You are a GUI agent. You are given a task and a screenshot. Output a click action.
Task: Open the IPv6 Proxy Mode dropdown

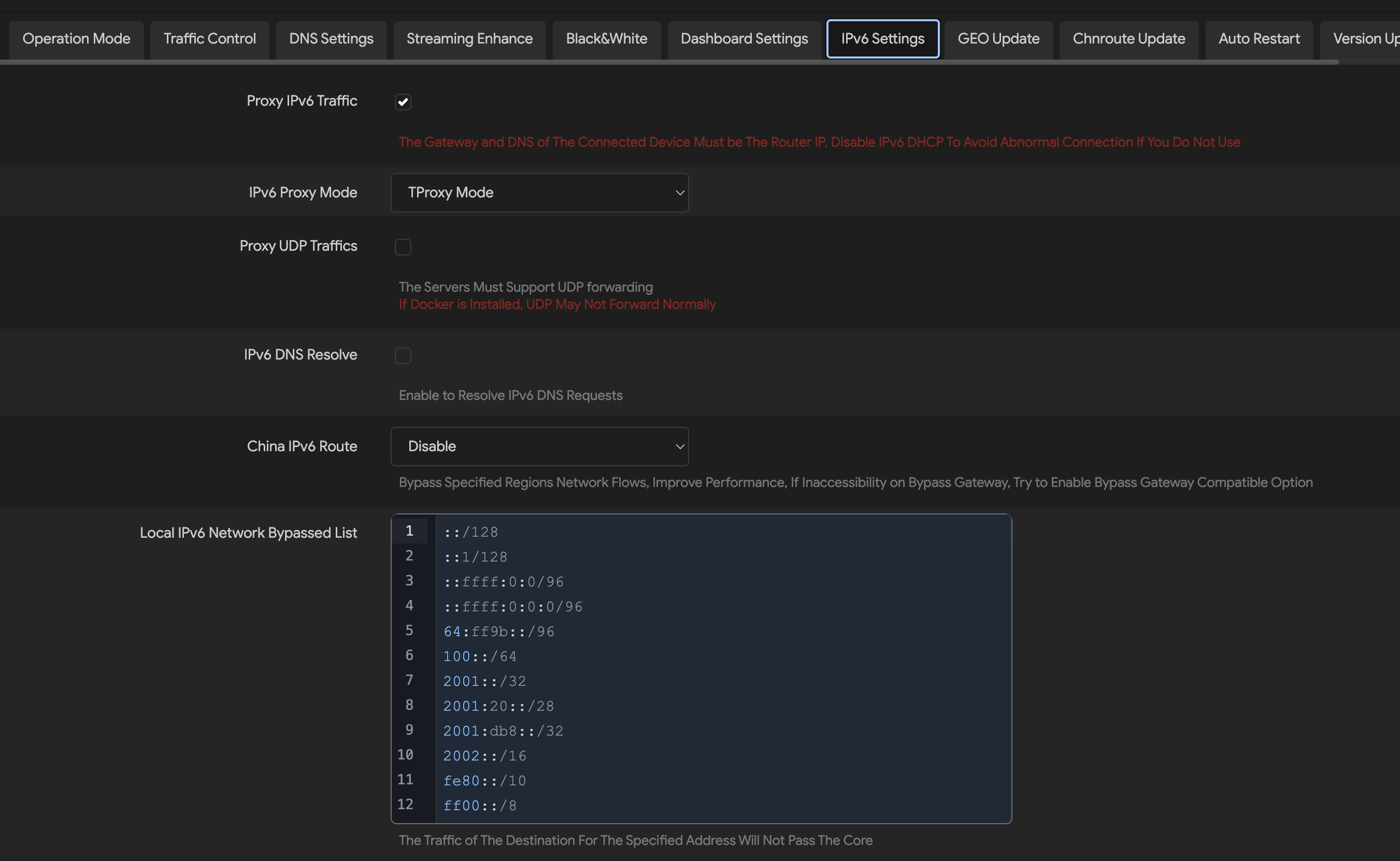pyautogui.click(x=540, y=193)
